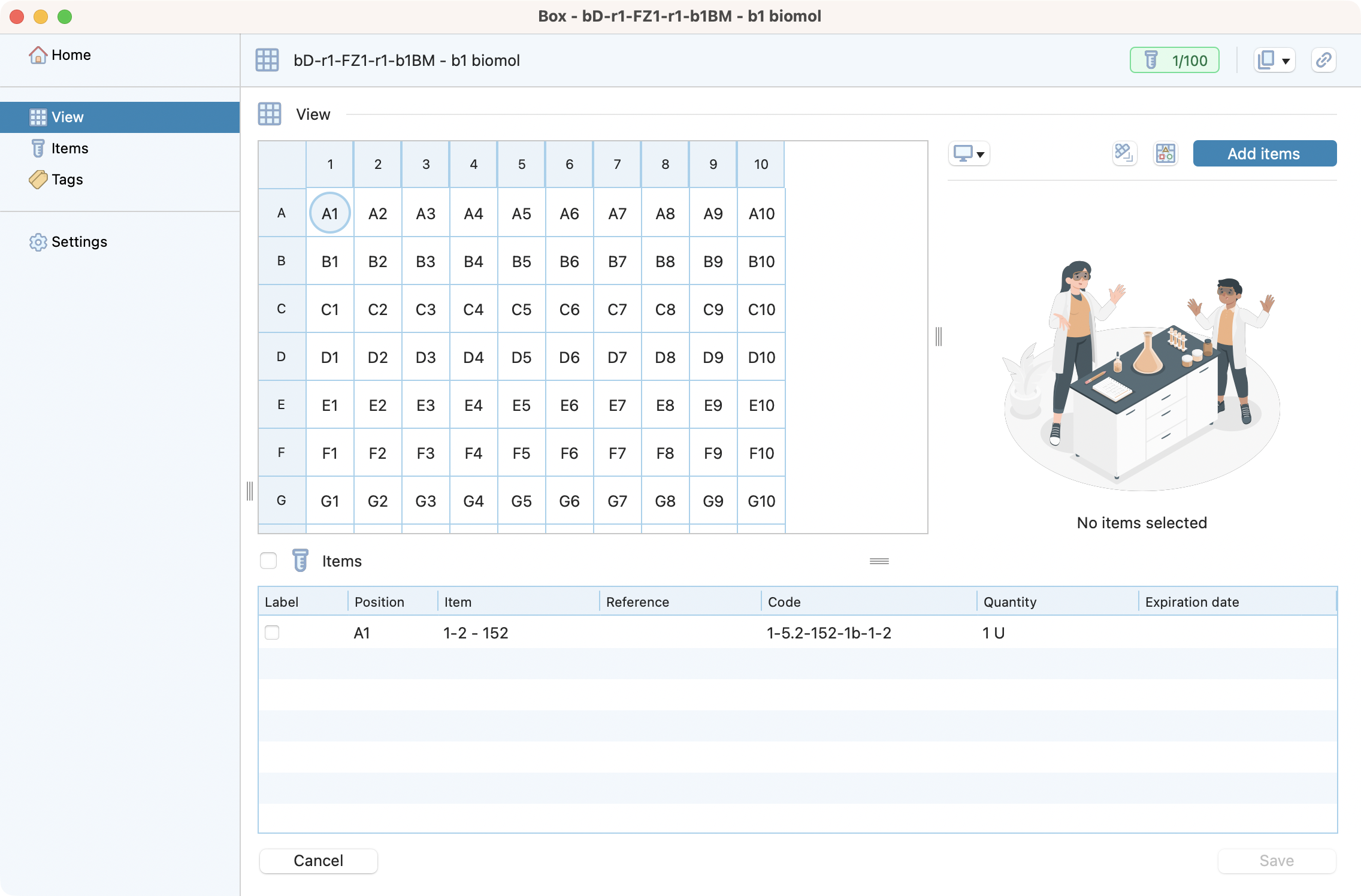
Task: Click the colored shapes grid icon
Action: (1165, 154)
